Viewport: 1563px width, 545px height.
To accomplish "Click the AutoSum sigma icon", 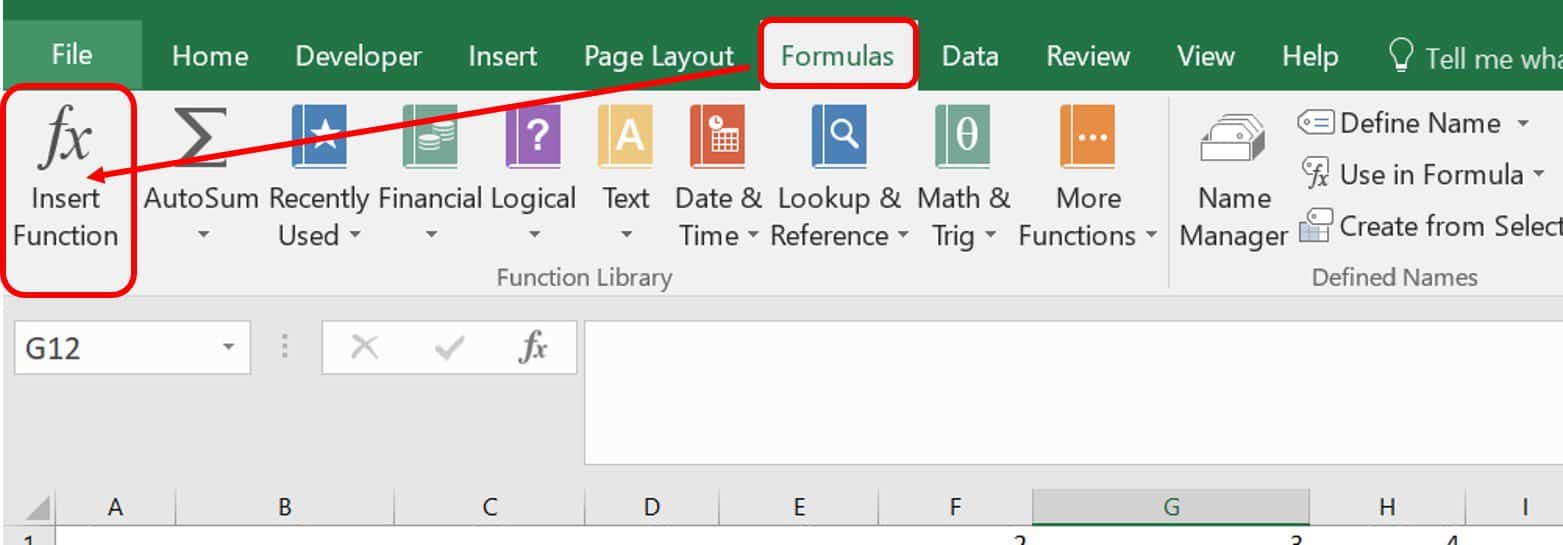I will point(200,136).
